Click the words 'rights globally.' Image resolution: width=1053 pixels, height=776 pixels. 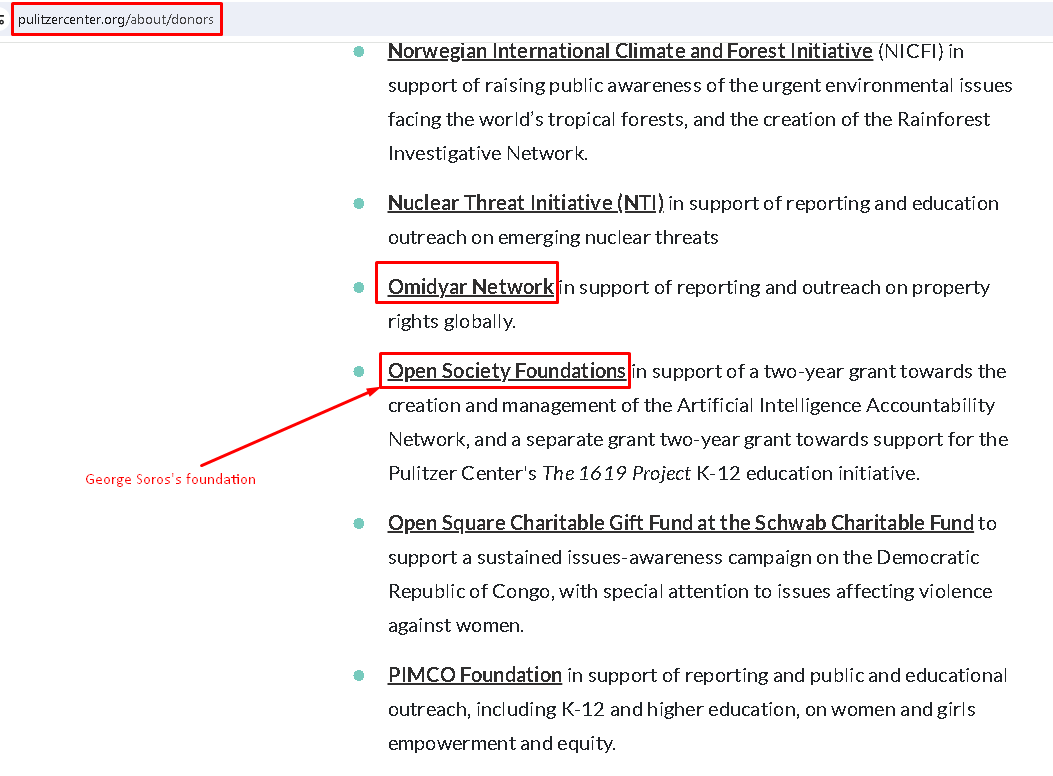(x=451, y=322)
